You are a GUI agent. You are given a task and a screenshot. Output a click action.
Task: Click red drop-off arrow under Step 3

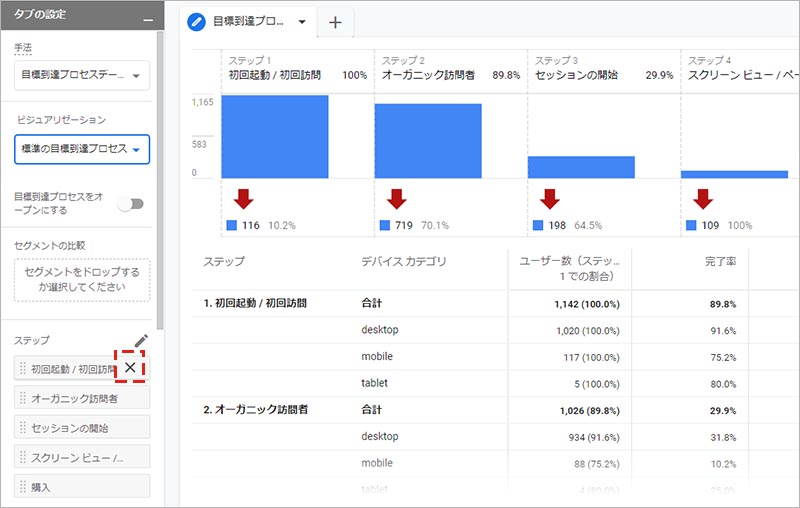[x=549, y=198]
